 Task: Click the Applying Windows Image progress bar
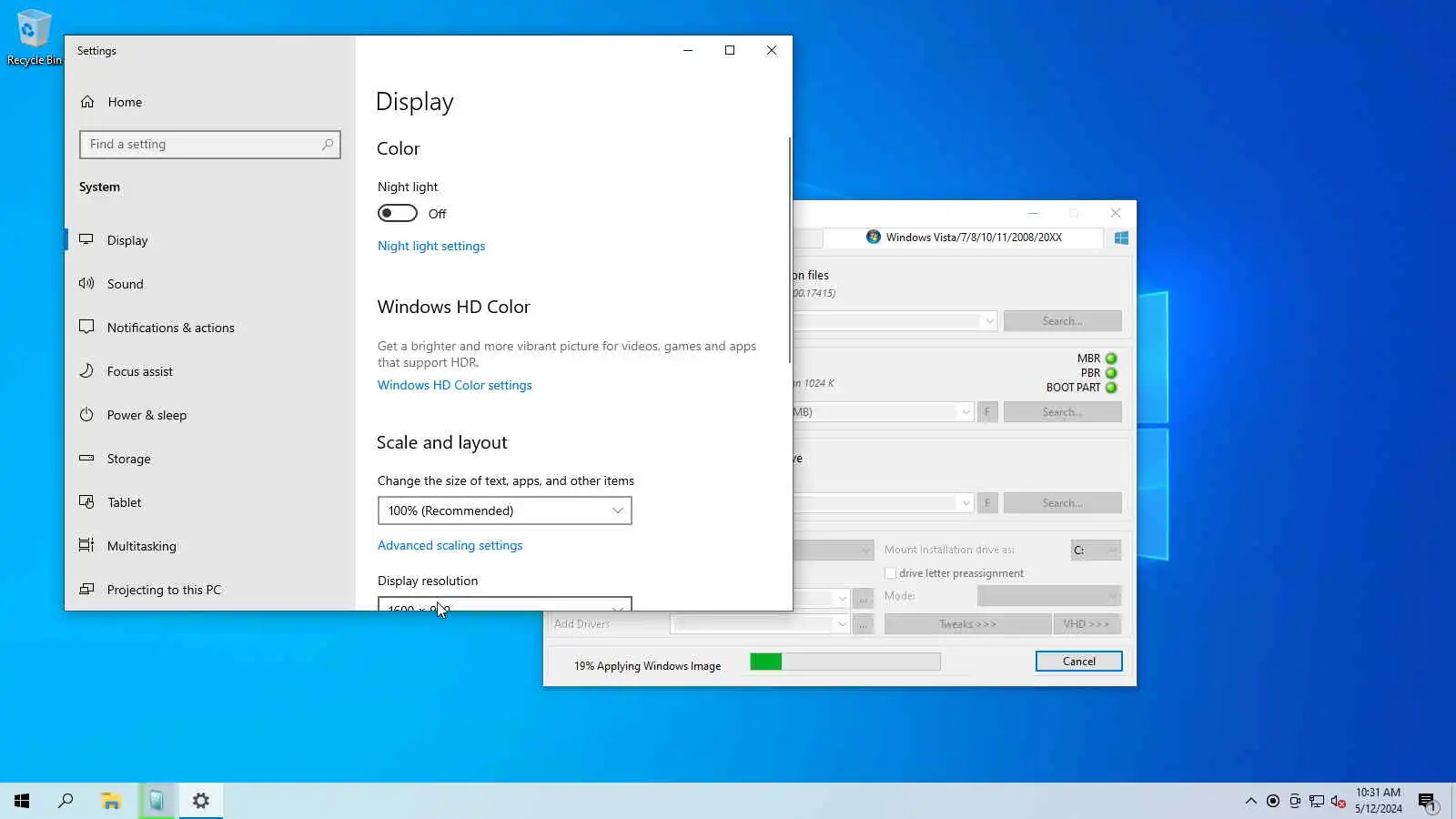pos(845,662)
